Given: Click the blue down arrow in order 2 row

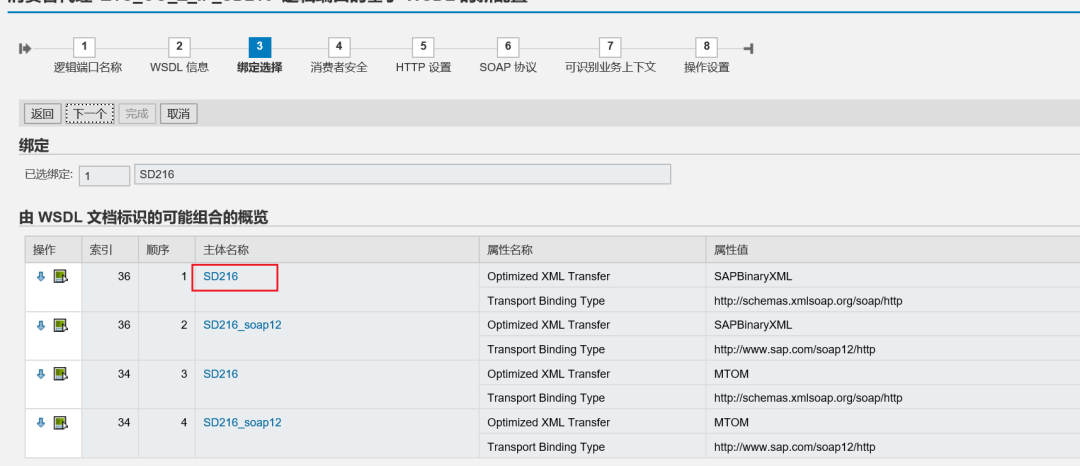Looking at the screenshot, I should (x=41, y=325).
